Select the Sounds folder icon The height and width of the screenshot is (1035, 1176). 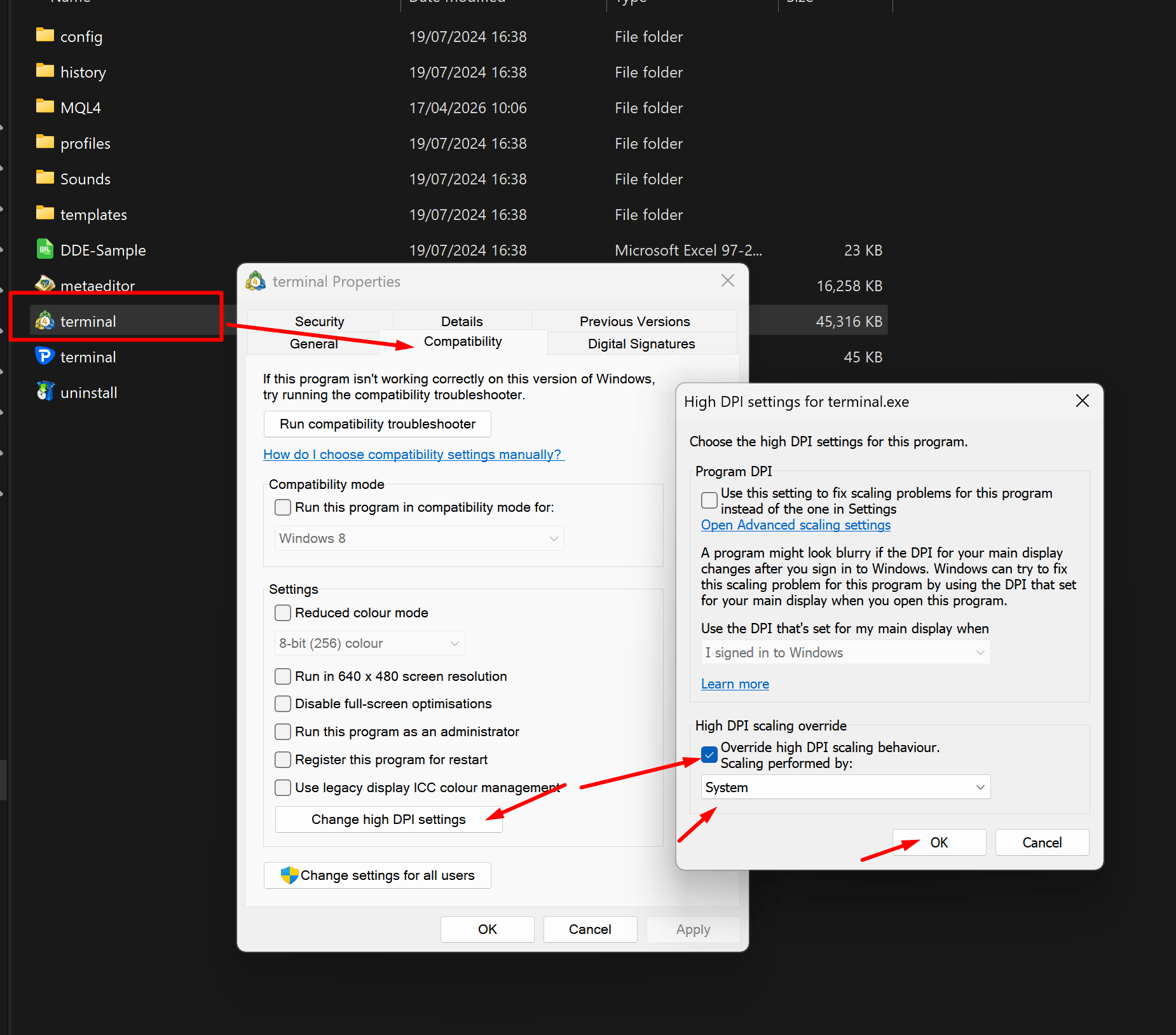pyautogui.click(x=45, y=177)
